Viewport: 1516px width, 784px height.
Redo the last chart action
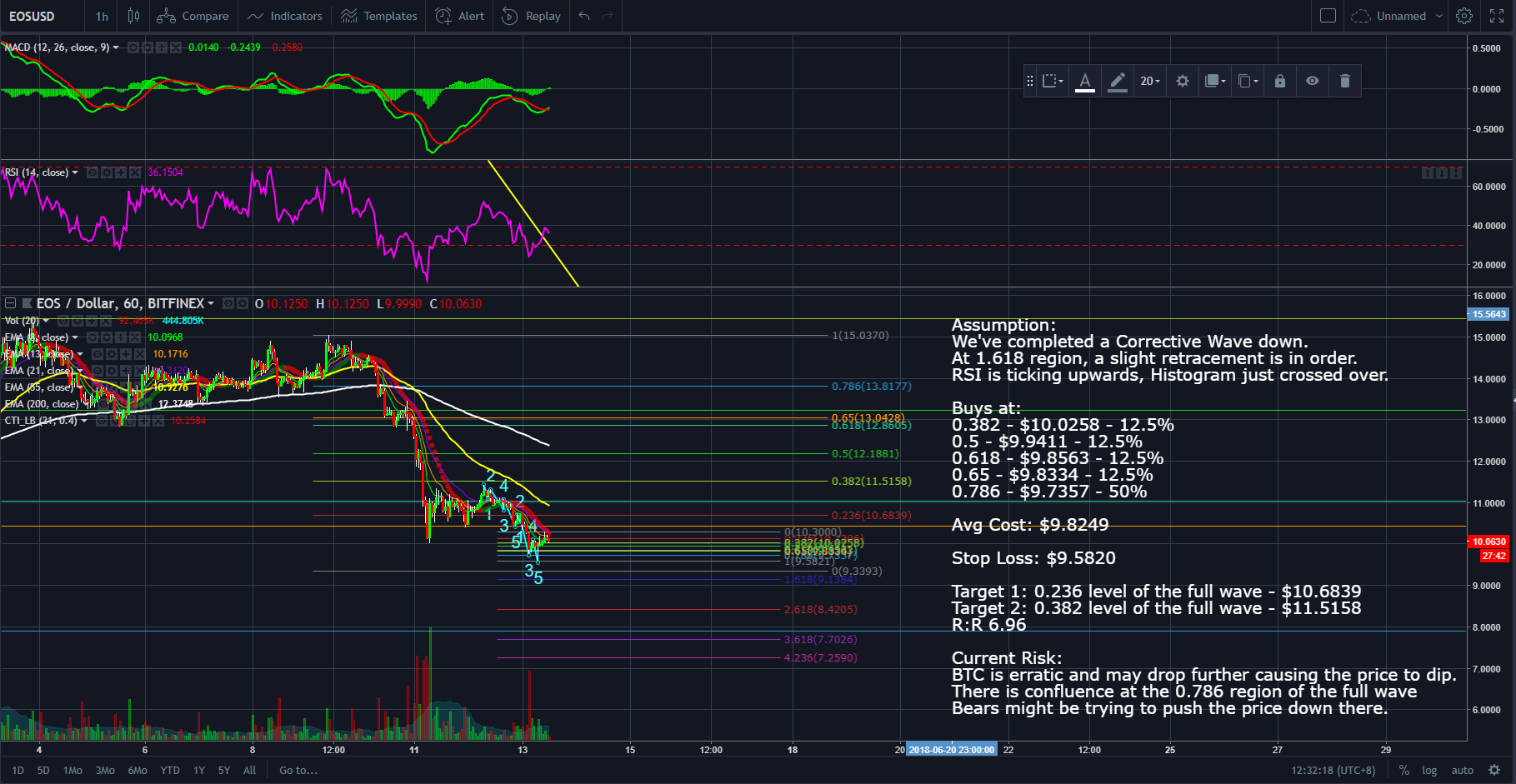pos(608,16)
